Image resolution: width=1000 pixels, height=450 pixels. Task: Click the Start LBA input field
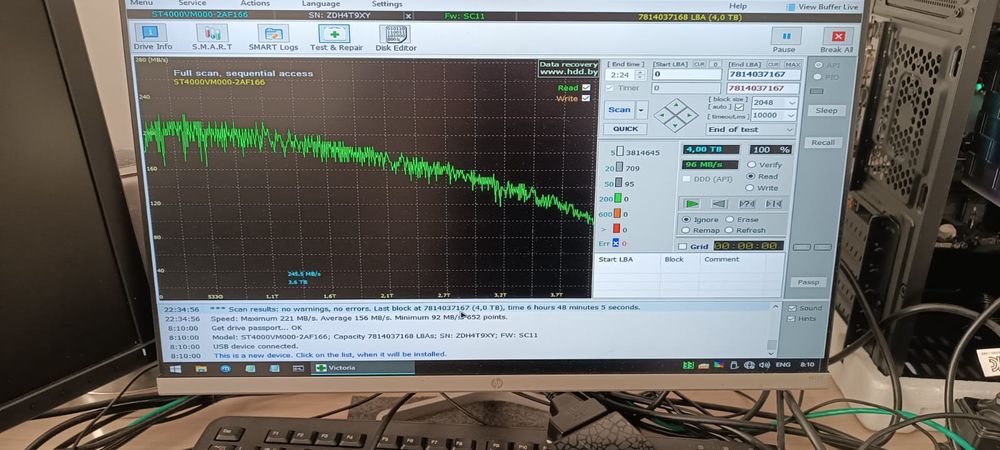pyautogui.click(x=687, y=75)
